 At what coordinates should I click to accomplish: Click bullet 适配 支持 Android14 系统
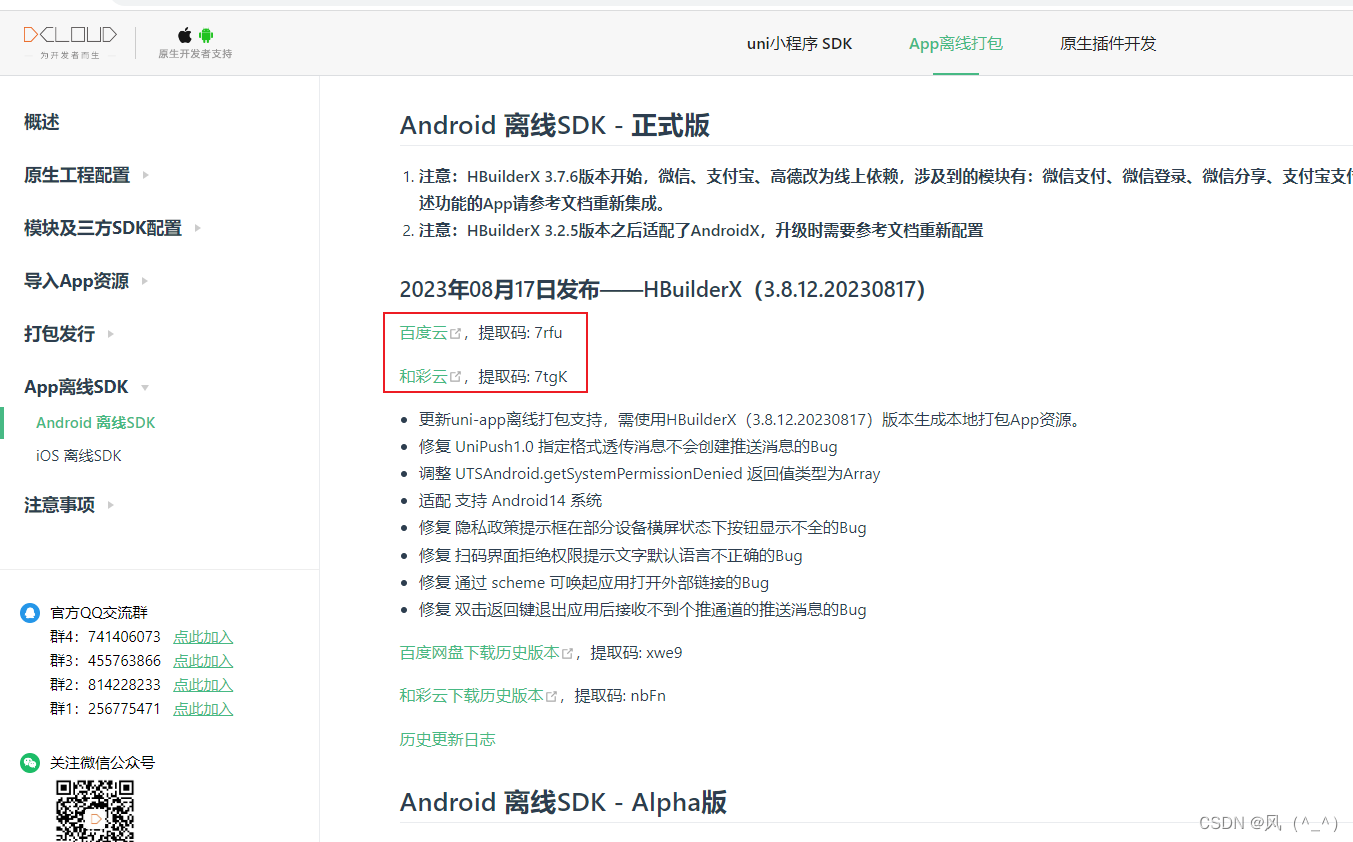click(510, 500)
